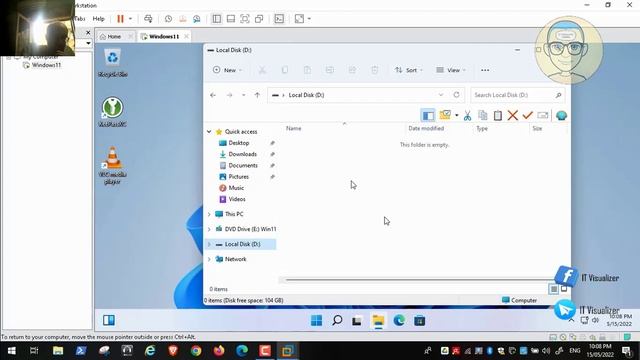Open the power options dropdown beside the pause icon
The image size is (640, 360).
click(x=130, y=19)
